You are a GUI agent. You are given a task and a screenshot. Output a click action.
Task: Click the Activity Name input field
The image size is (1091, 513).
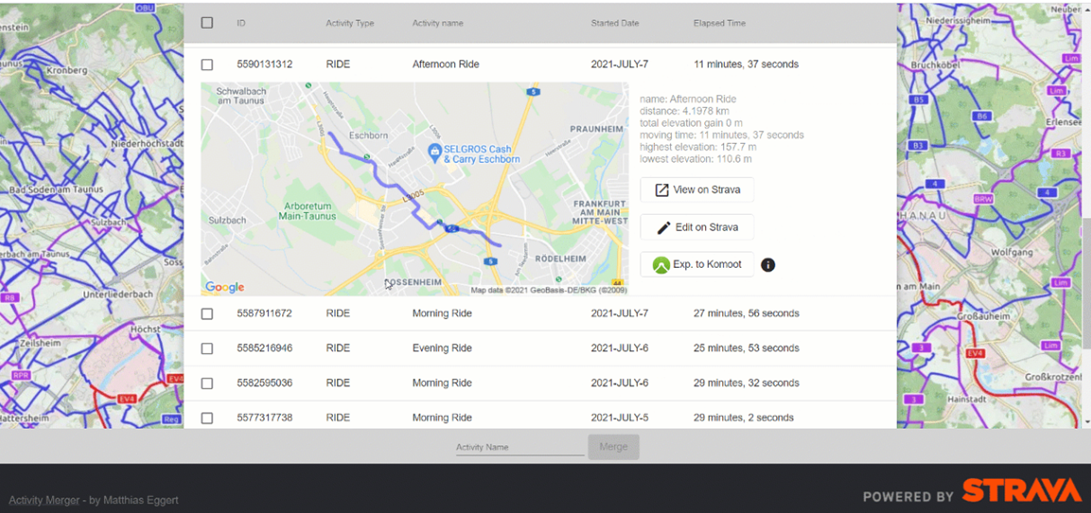click(519, 447)
